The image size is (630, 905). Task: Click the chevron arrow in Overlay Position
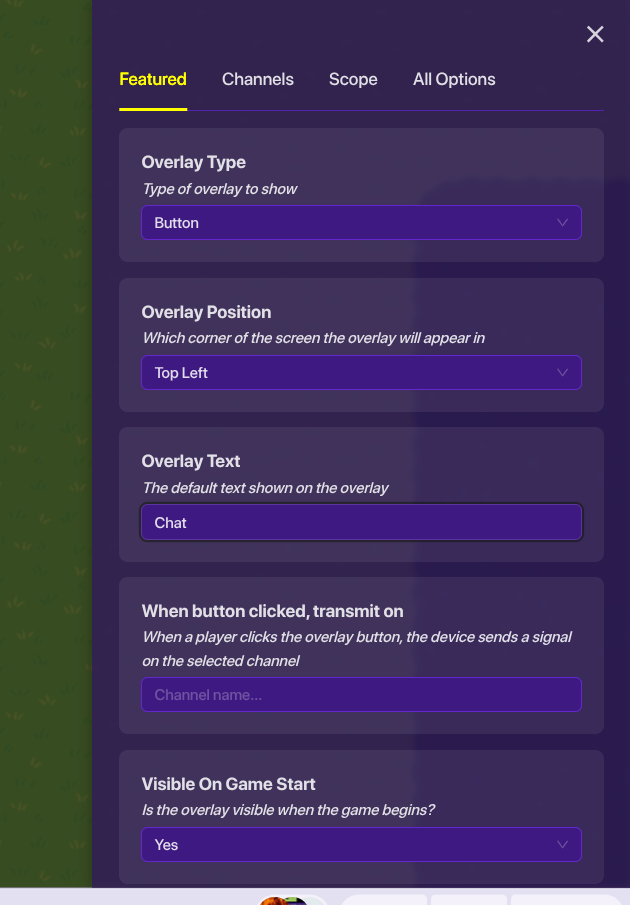tap(562, 373)
